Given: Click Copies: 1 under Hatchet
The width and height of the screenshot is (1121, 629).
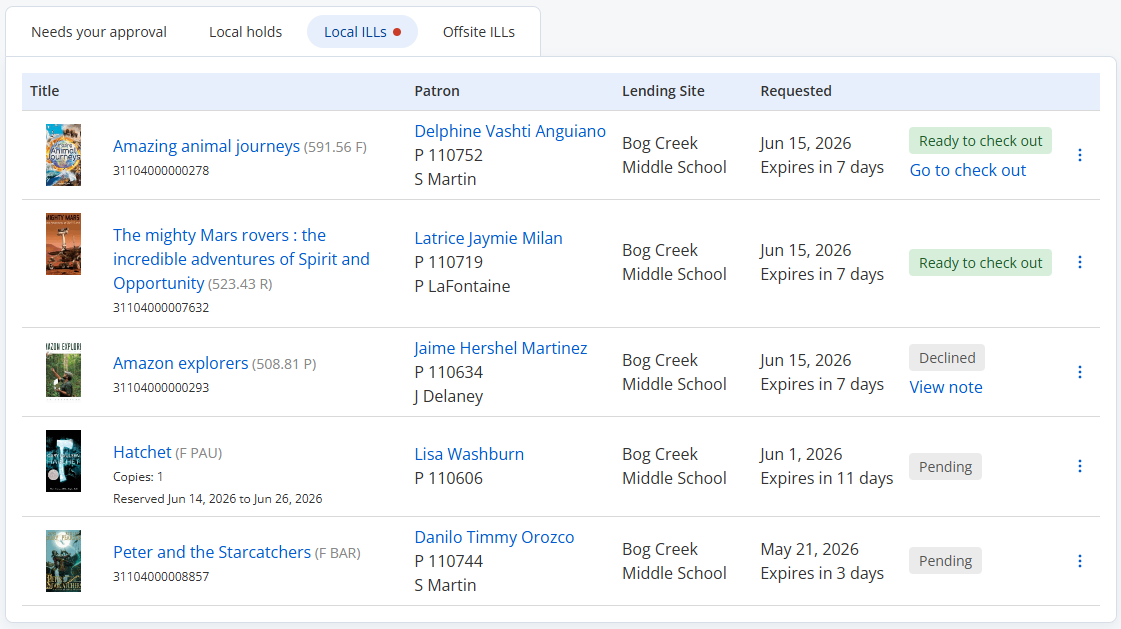Looking at the screenshot, I should [138, 477].
